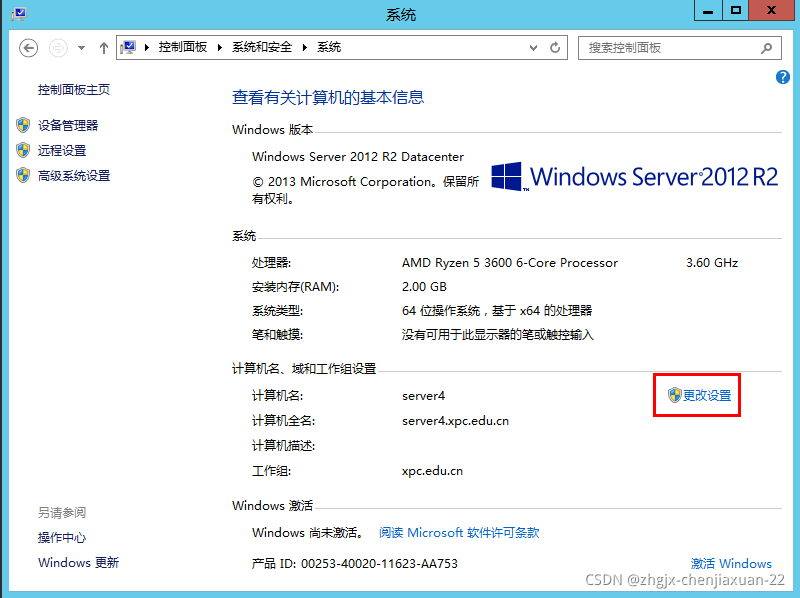Click the magnifier search icon
The width and height of the screenshot is (800, 598).
(x=766, y=48)
